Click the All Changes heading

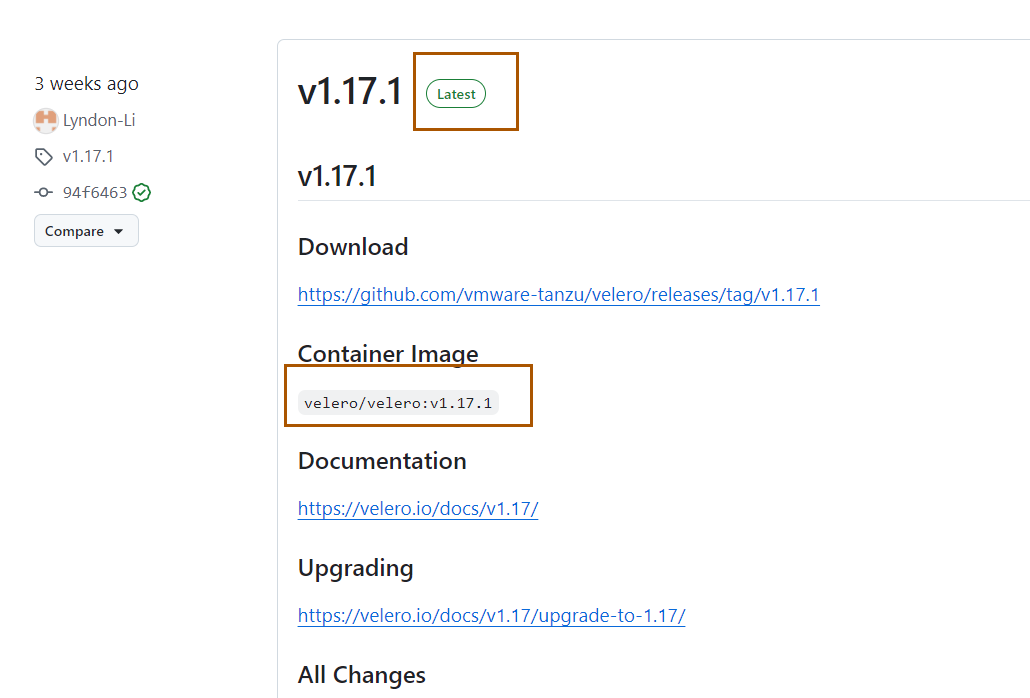tap(361, 675)
